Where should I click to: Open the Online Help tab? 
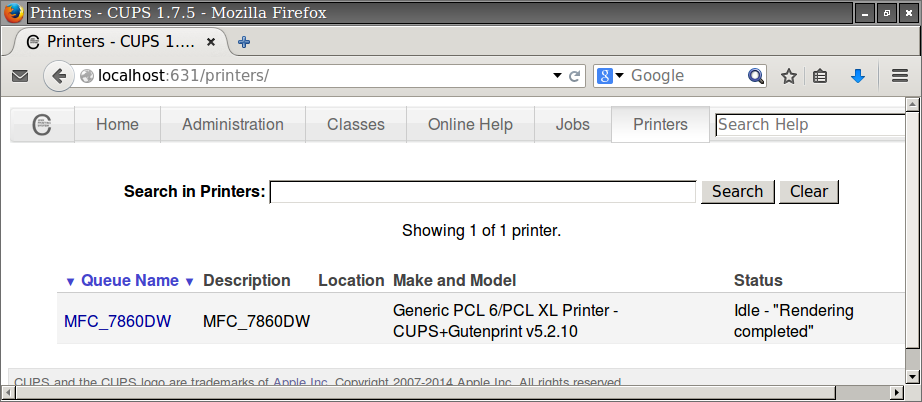click(x=470, y=125)
